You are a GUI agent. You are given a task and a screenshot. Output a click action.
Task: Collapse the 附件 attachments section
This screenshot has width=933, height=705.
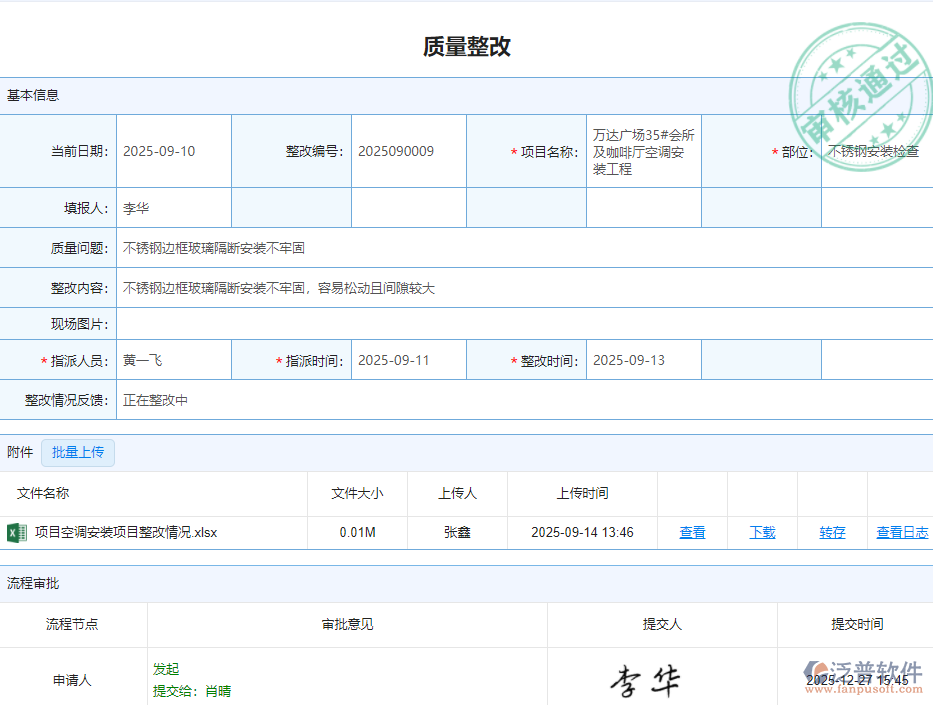(19, 452)
